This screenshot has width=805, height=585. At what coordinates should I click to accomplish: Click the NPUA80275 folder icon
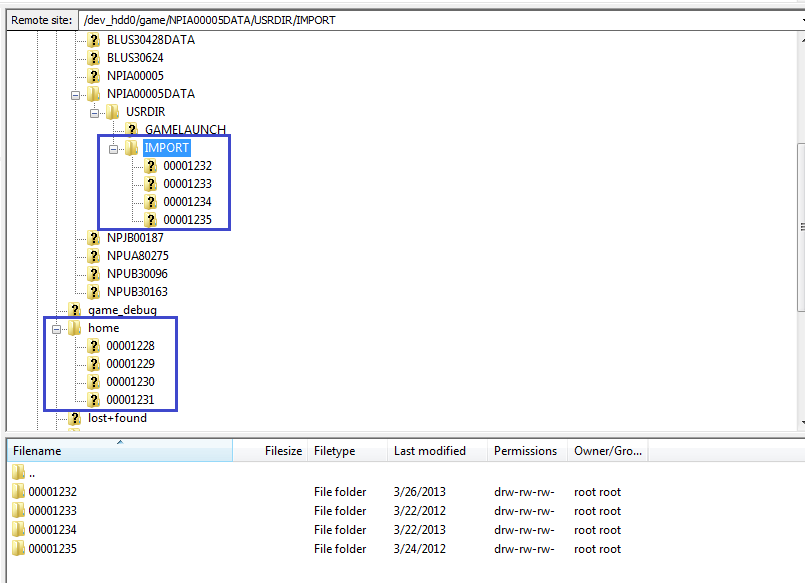93,256
